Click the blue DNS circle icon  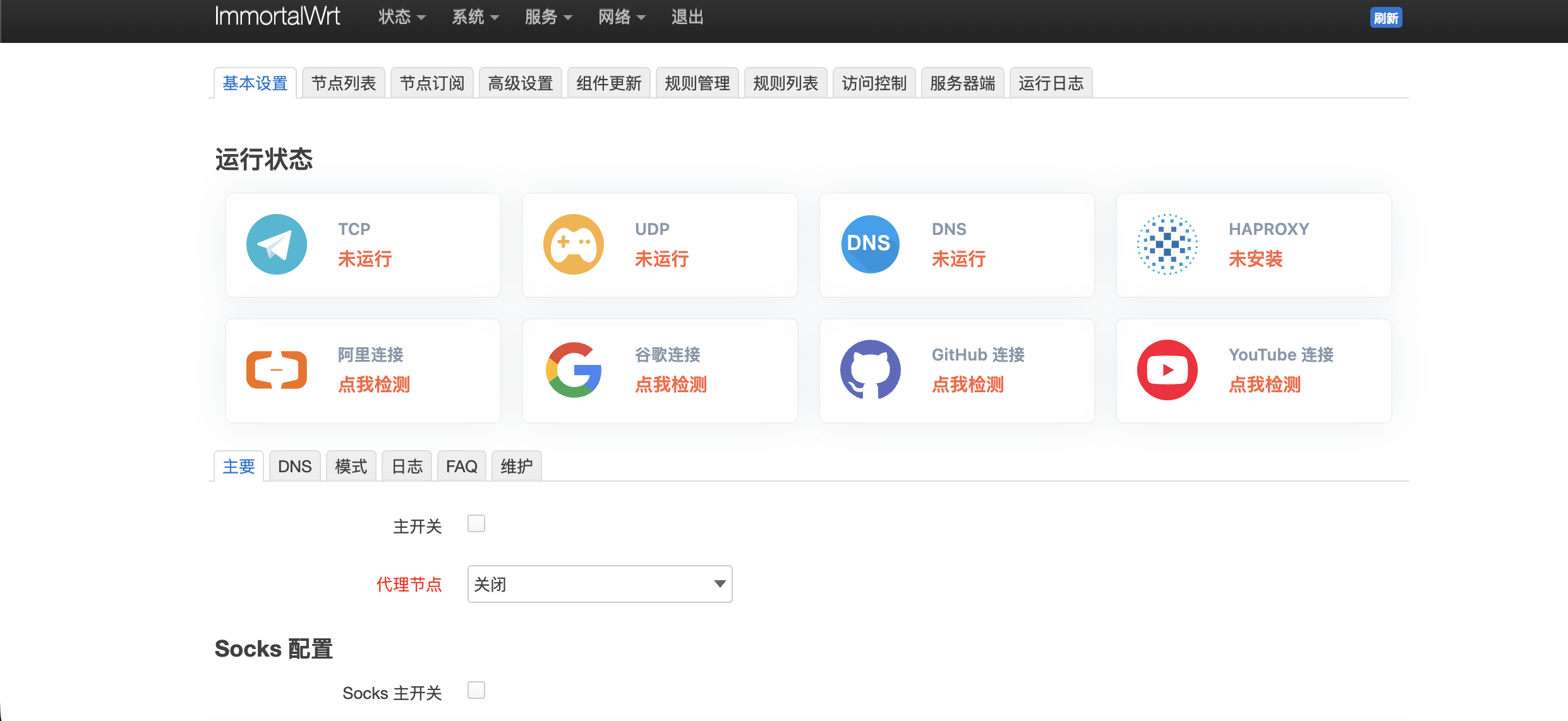tap(871, 244)
